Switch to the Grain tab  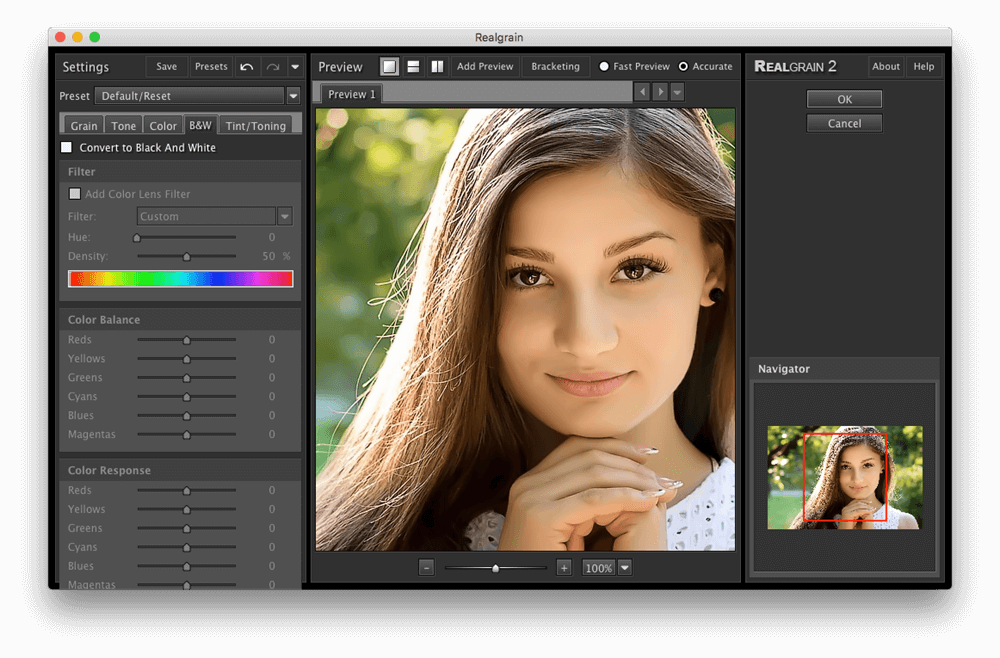click(84, 126)
